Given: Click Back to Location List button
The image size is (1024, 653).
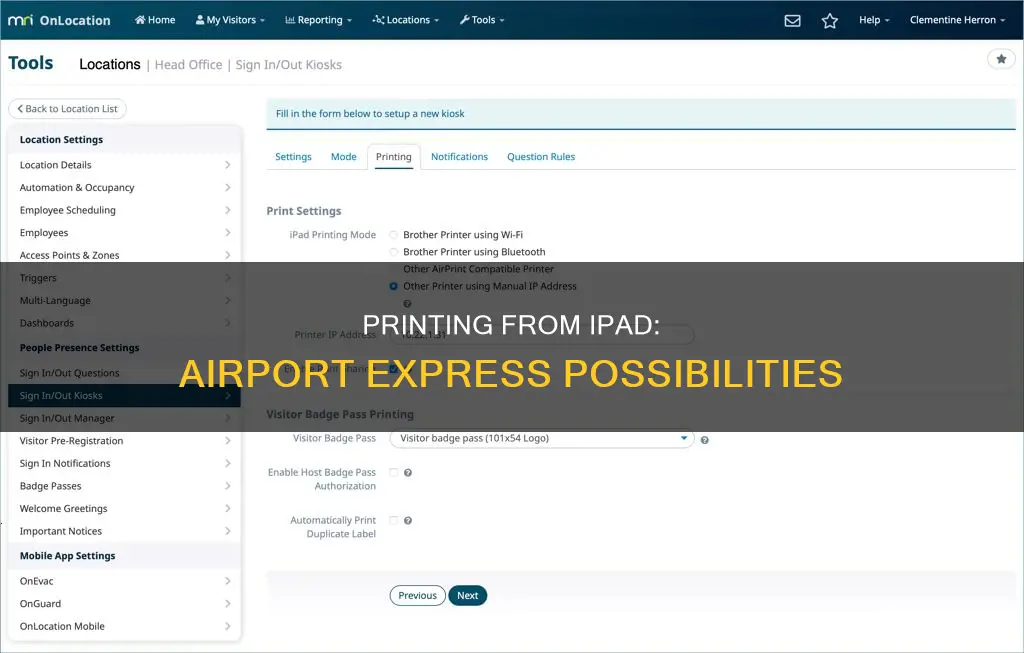Looking at the screenshot, I should pyautogui.click(x=67, y=109).
